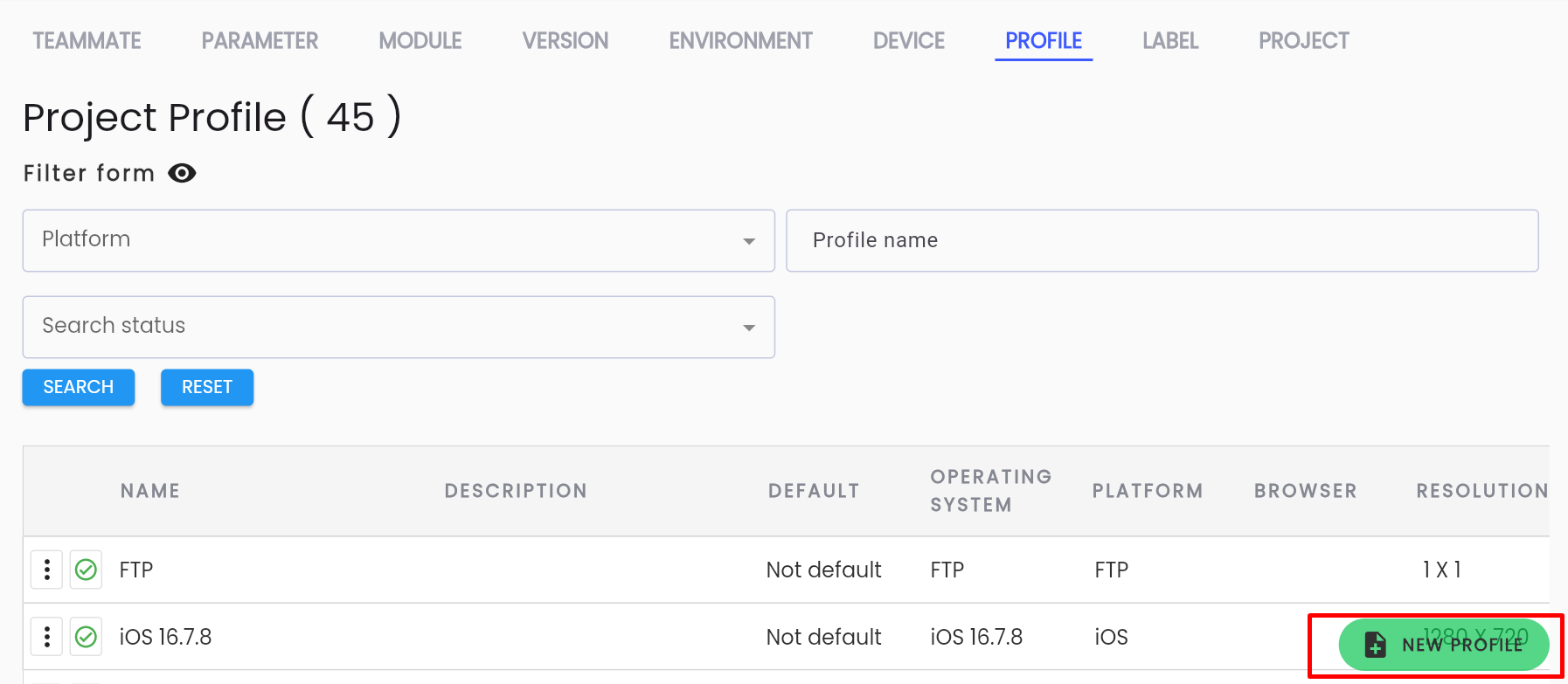Open the iOS 16.7.8 row three-dot menu

(47, 637)
